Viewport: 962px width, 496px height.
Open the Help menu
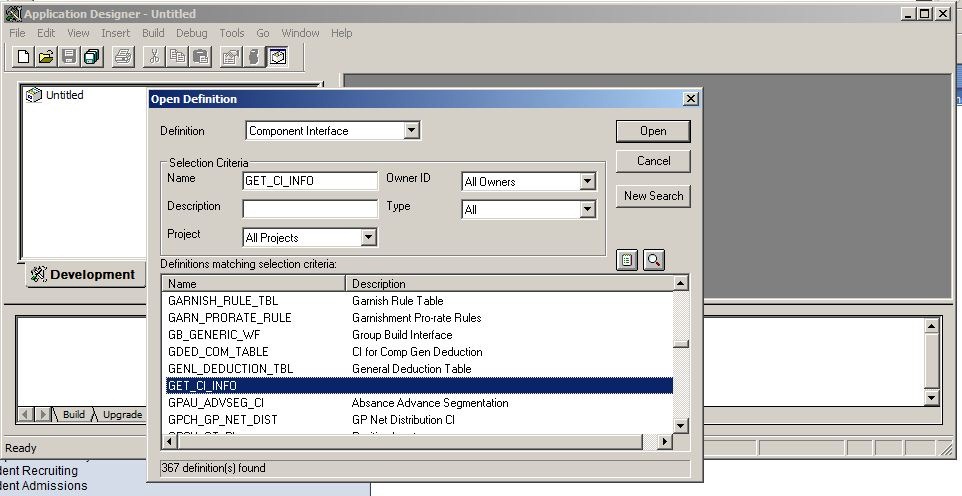tap(341, 33)
